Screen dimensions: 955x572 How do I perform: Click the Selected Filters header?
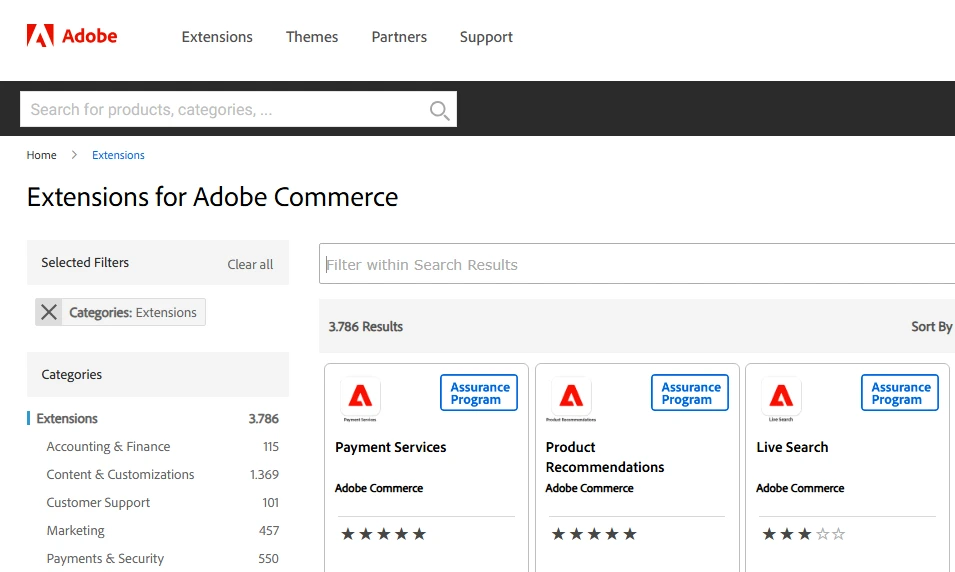85,263
